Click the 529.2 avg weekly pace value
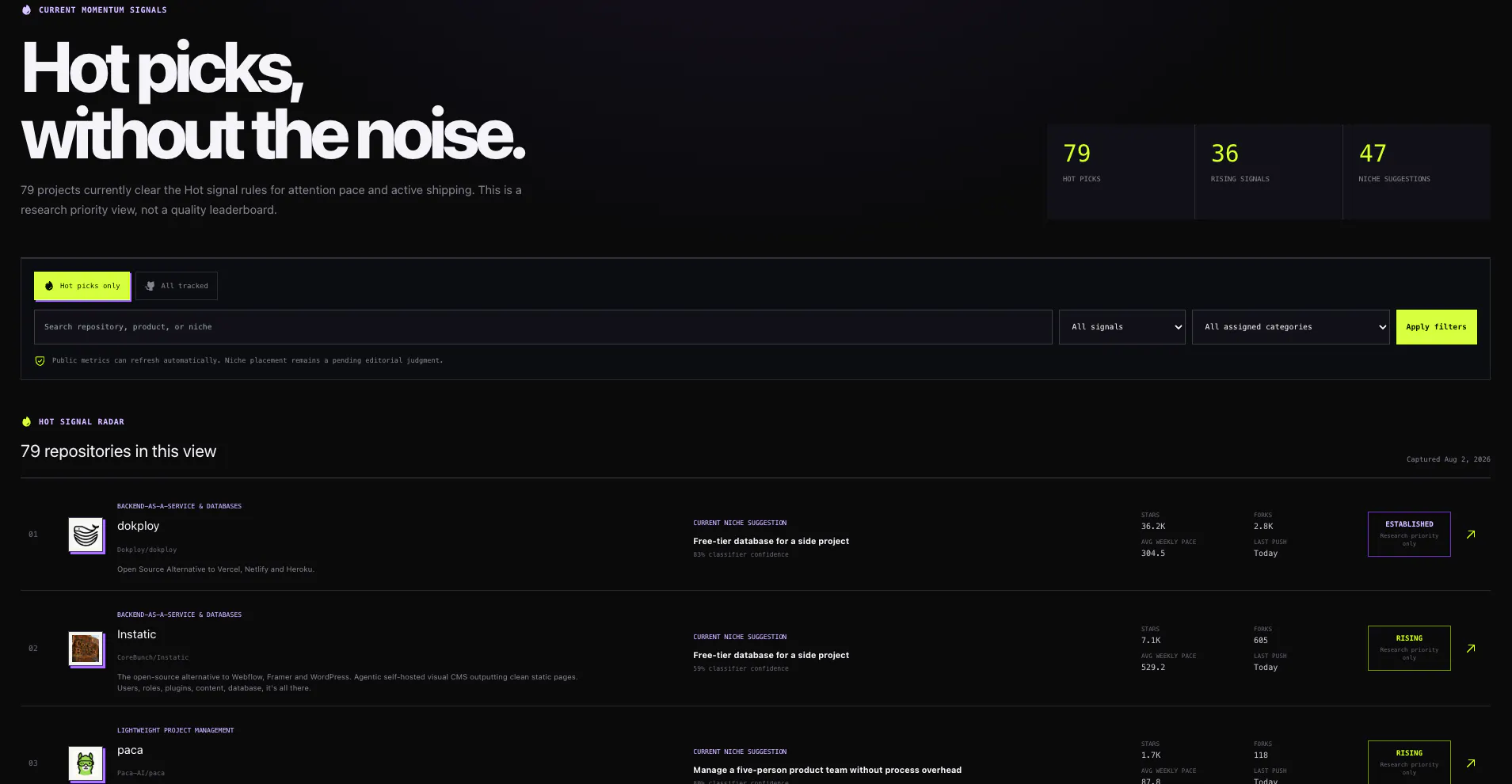1512x784 pixels. coord(1153,668)
